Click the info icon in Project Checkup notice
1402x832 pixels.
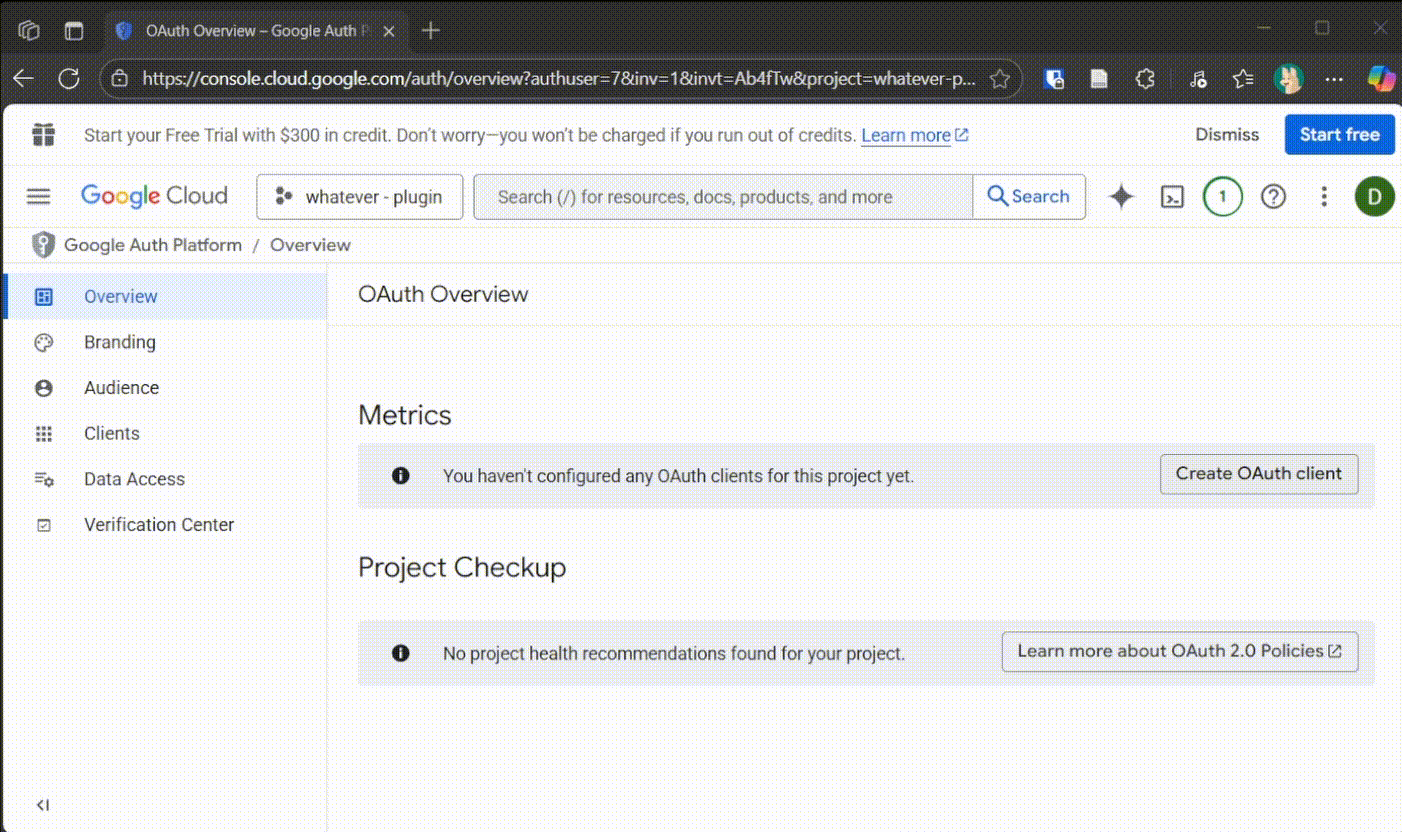coord(401,653)
